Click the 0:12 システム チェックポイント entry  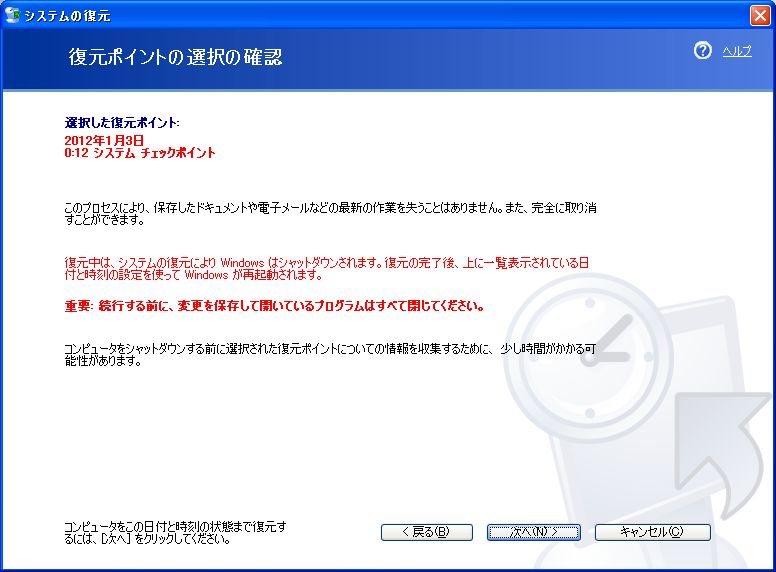140,153
